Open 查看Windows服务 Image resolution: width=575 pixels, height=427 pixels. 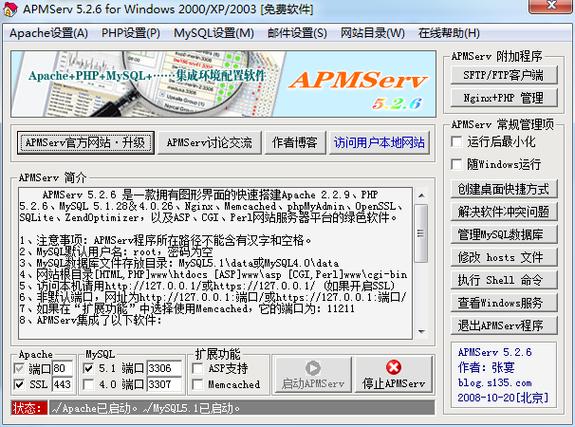[504, 303]
